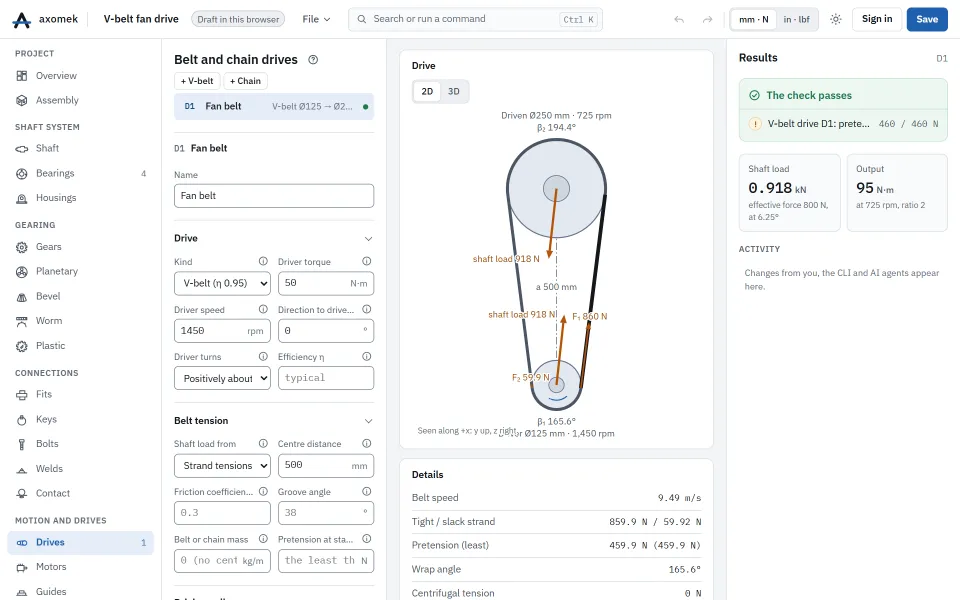Image resolution: width=960 pixels, height=600 pixels.
Task: Undo the last change
Action: tap(679, 20)
